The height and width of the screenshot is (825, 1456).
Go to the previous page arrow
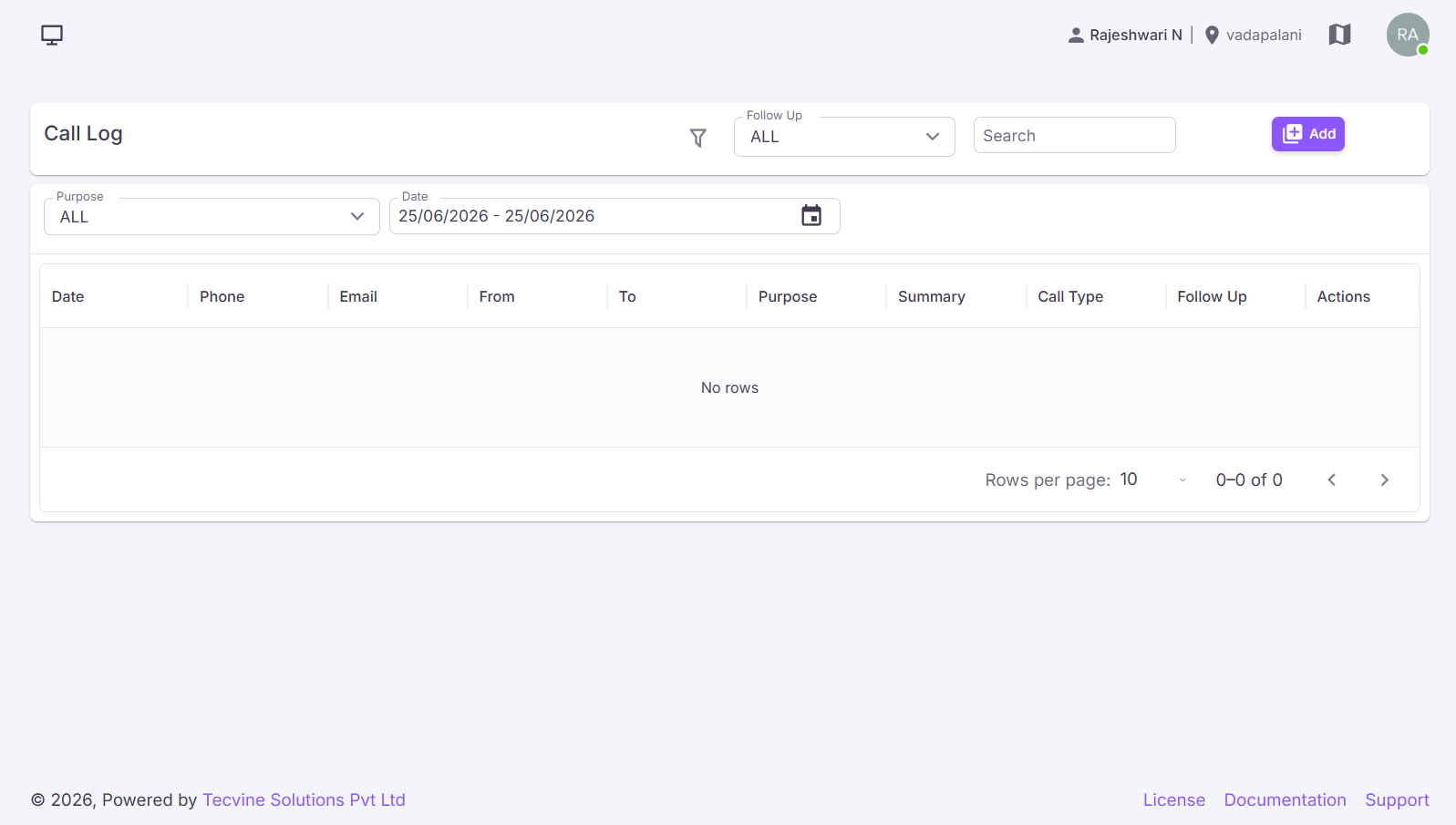click(x=1331, y=480)
